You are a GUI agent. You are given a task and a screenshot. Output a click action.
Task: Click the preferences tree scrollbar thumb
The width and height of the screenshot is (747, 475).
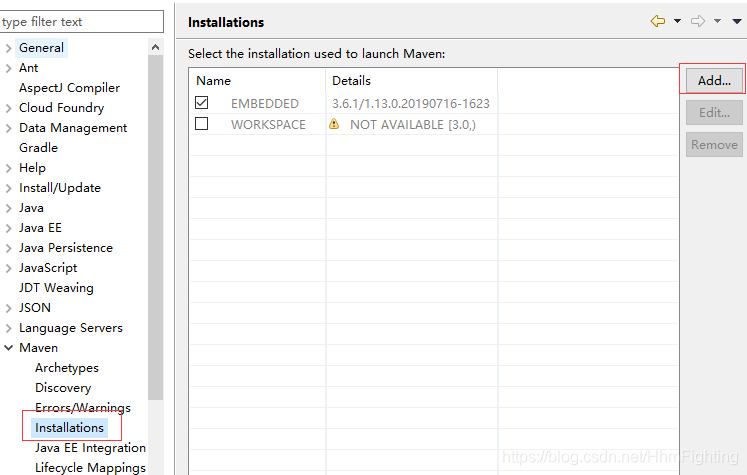click(155, 227)
